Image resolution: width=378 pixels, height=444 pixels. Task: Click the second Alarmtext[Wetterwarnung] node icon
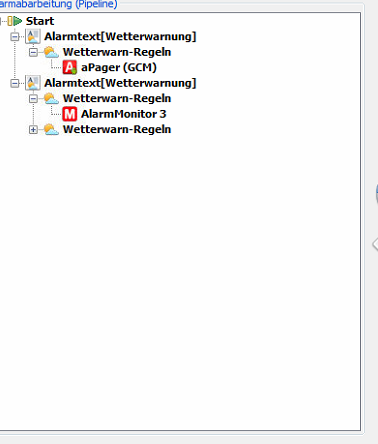[33, 83]
